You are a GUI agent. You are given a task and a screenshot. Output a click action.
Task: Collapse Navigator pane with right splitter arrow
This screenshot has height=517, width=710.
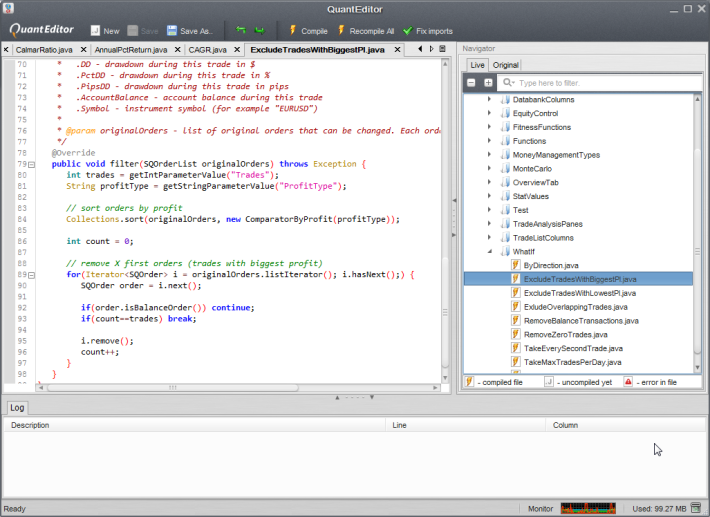click(454, 235)
